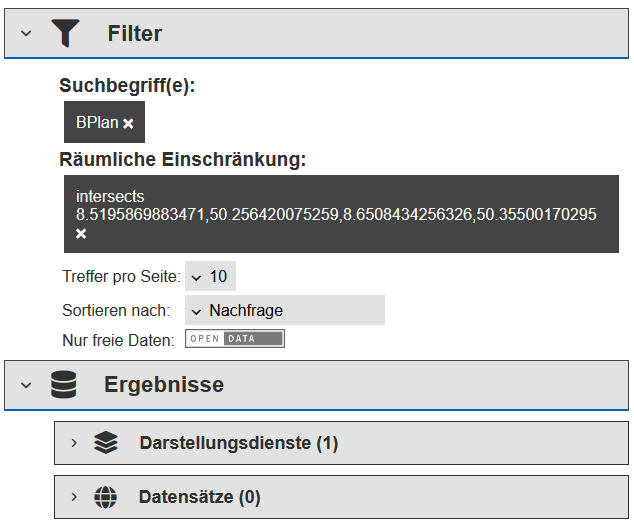Click the Ergebnisse heading text
The image size is (634, 525).
click(x=164, y=384)
